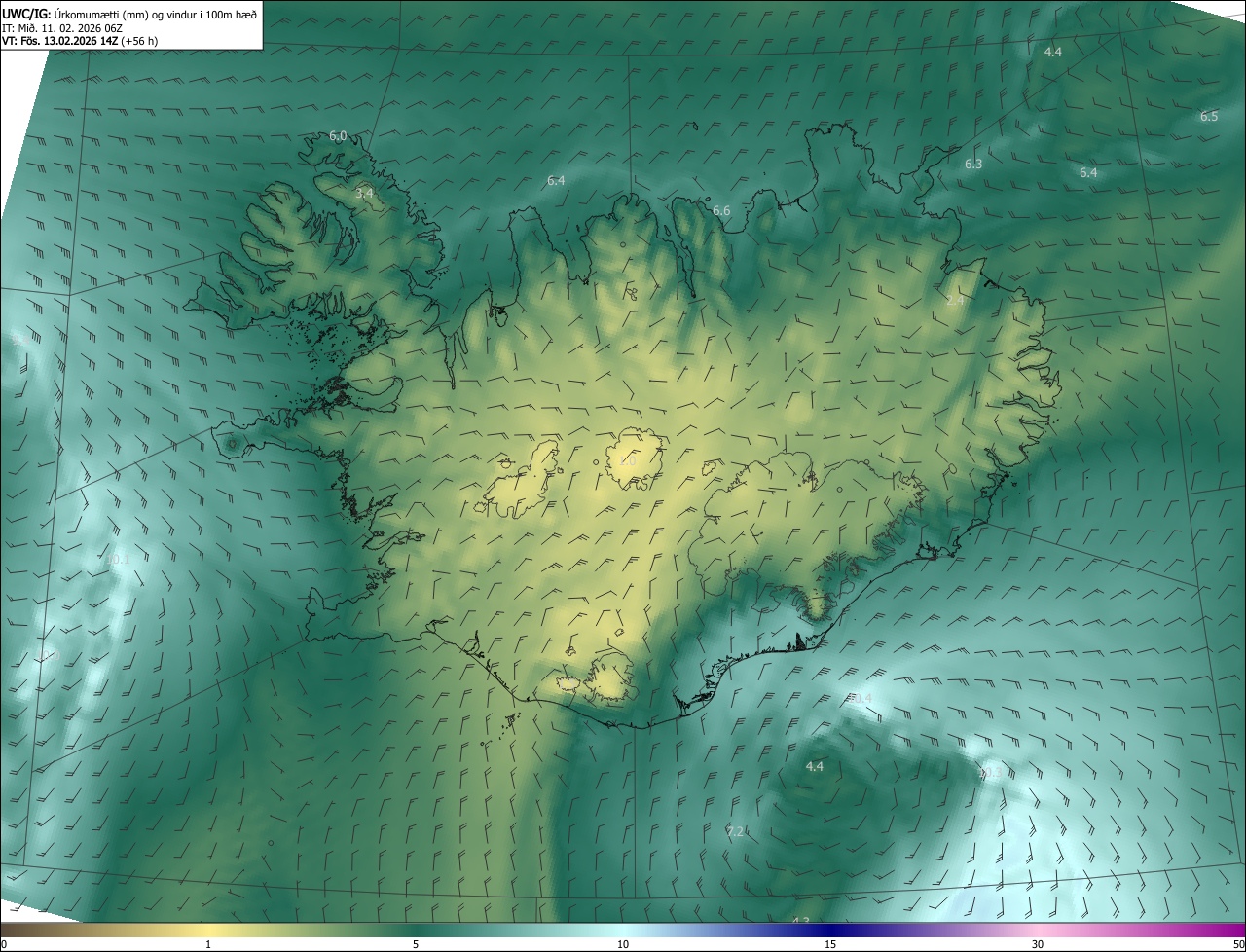
Task: Click the 6.6 value label off north coast
Action: [721, 211]
